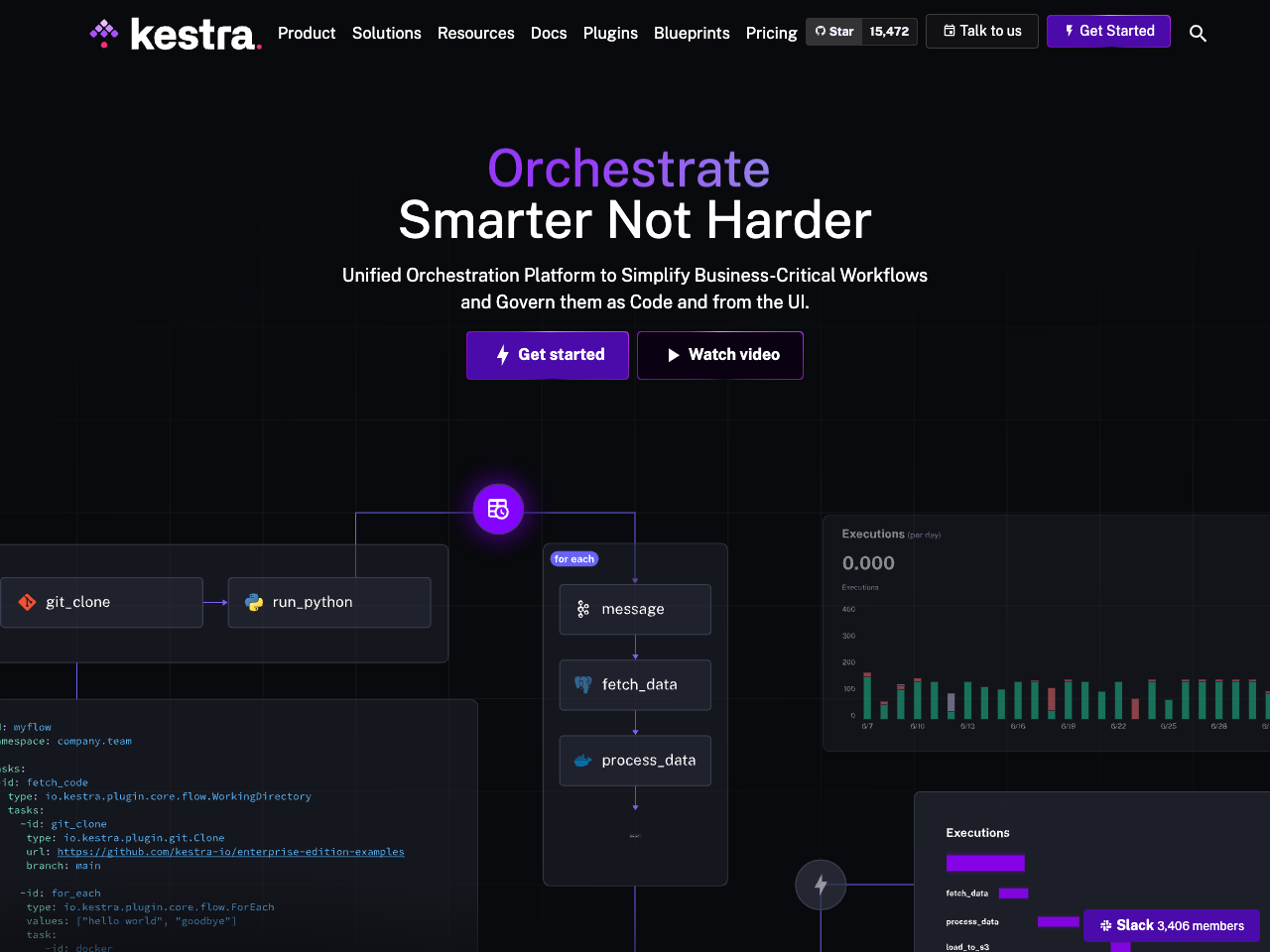Viewport: 1270px width, 952px height.
Task: Click the 15,472 star count
Action: (x=889, y=32)
